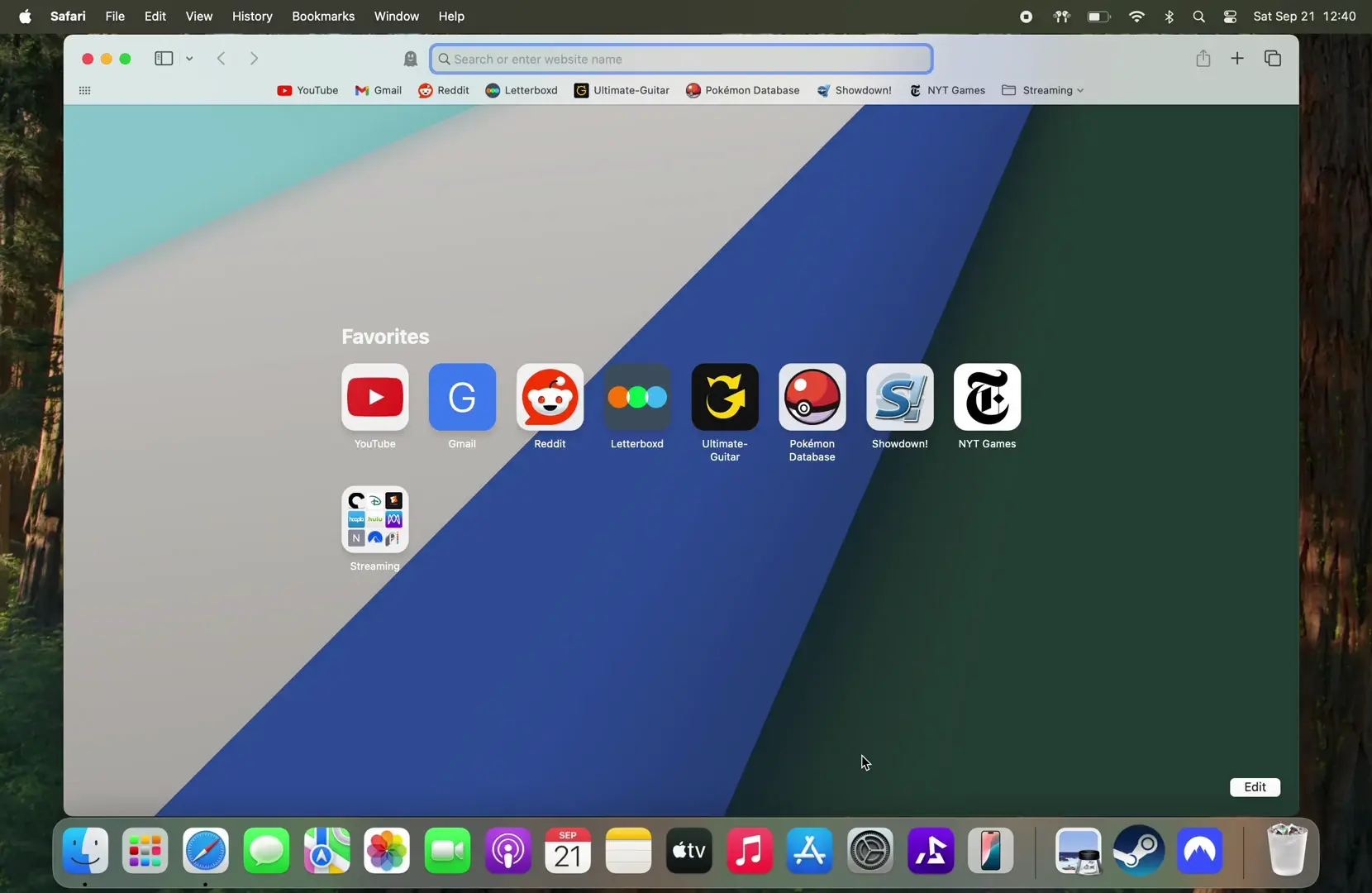Open Ultimate-Guitar from the favorites bar
Viewport: 1372px width, 893px height.
[x=622, y=91]
